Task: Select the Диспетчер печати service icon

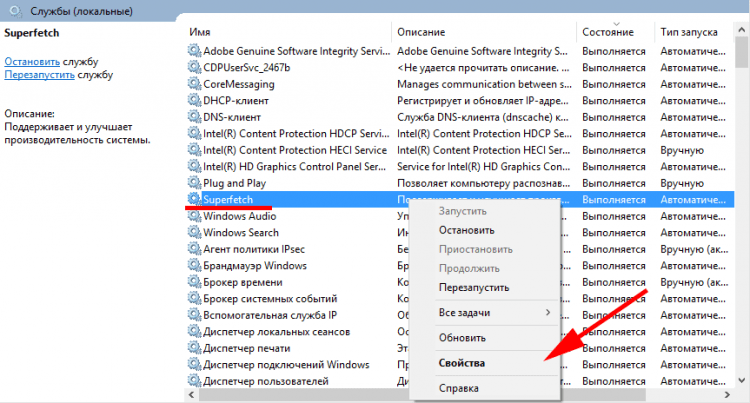Action: pyautogui.click(x=194, y=348)
